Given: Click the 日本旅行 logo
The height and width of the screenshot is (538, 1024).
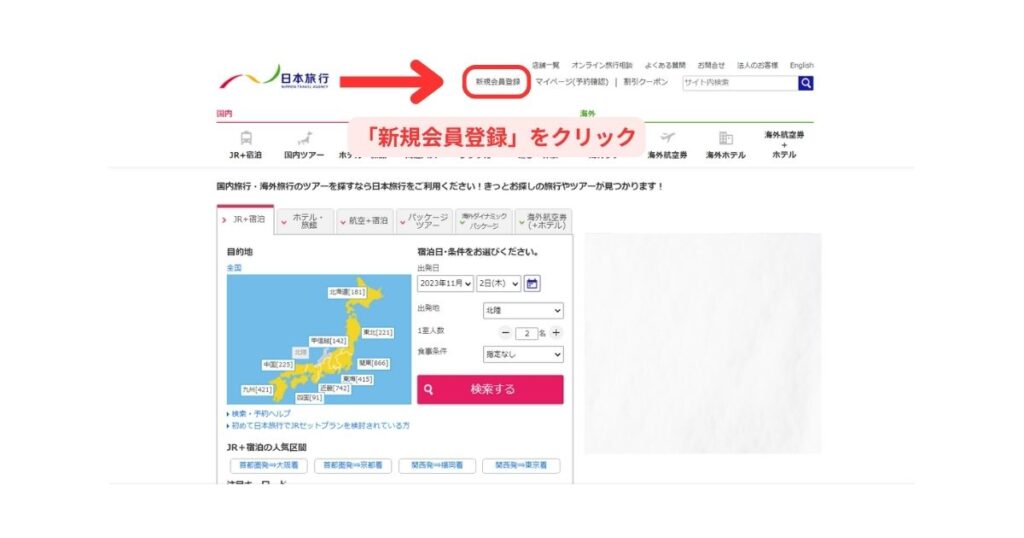Looking at the screenshot, I should pos(274,78).
